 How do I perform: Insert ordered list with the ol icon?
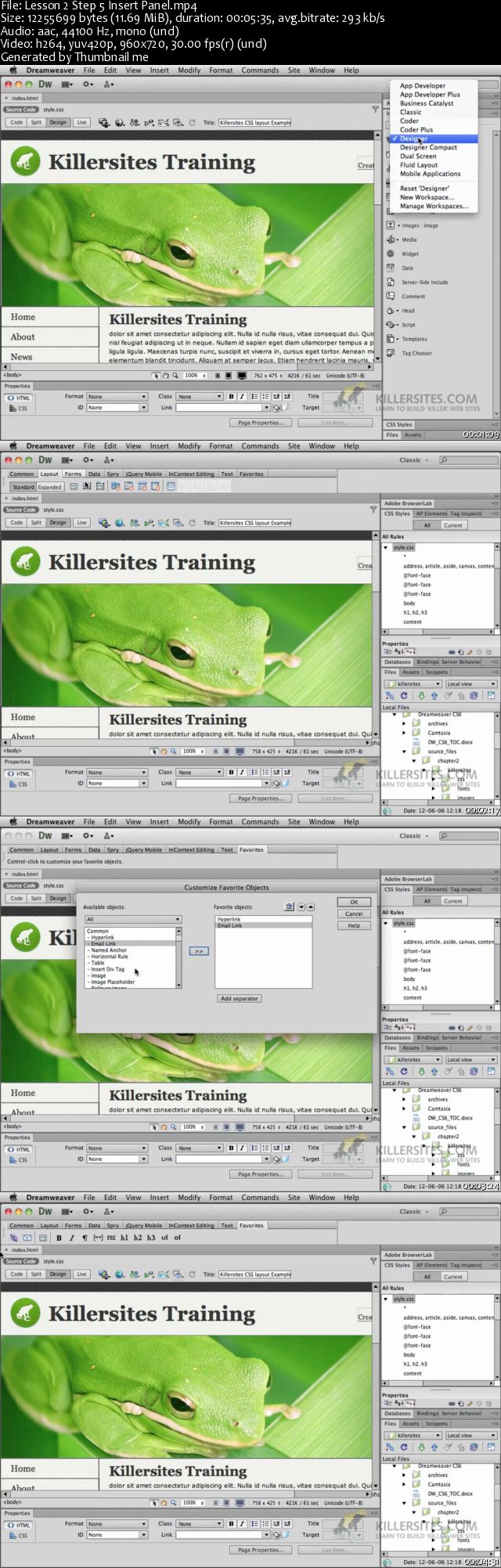[x=178, y=1238]
